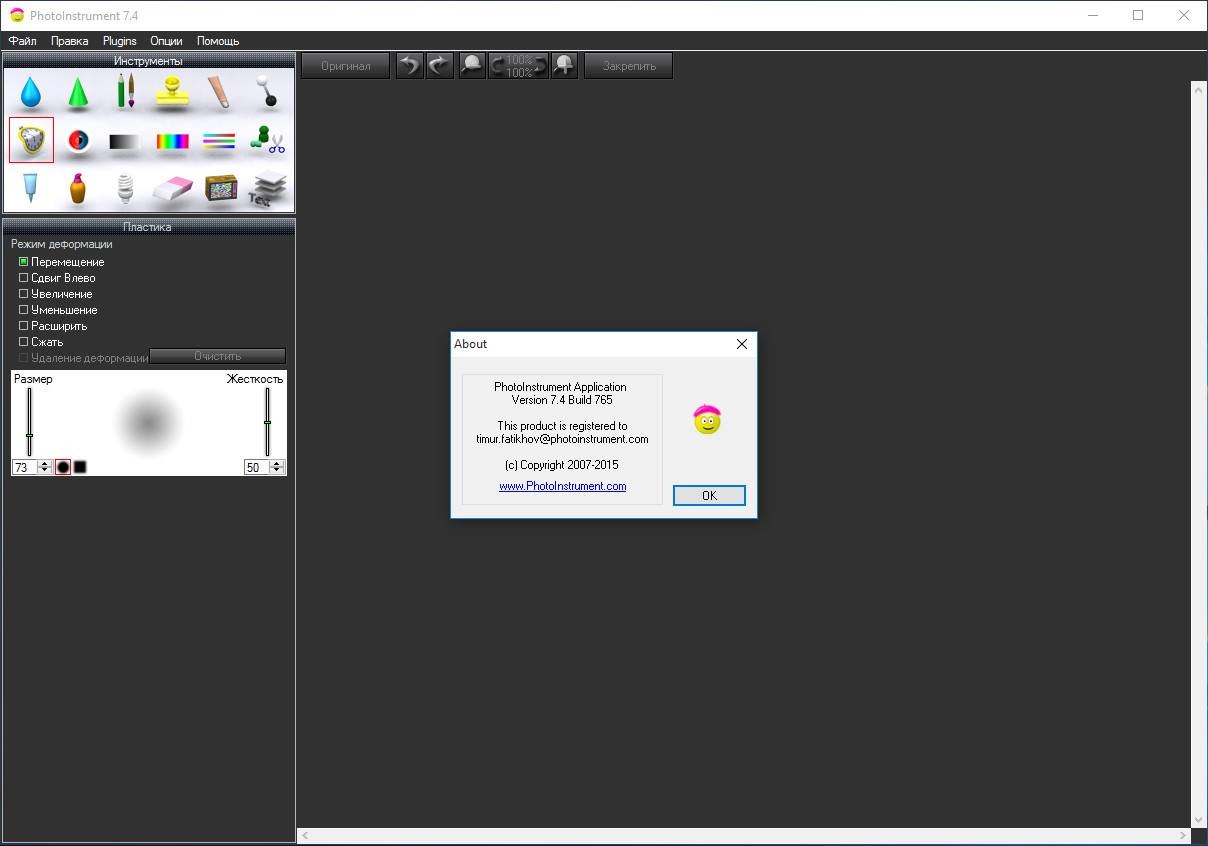Screen dimensions: 1208x846
Task: Click the Пластика panel header
Action: coord(149,227)
